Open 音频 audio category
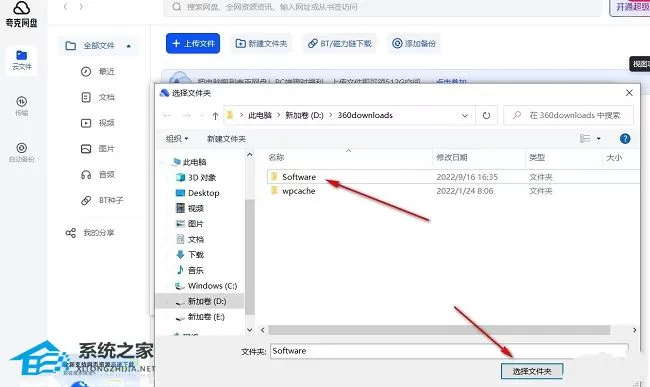 point(98,174)
